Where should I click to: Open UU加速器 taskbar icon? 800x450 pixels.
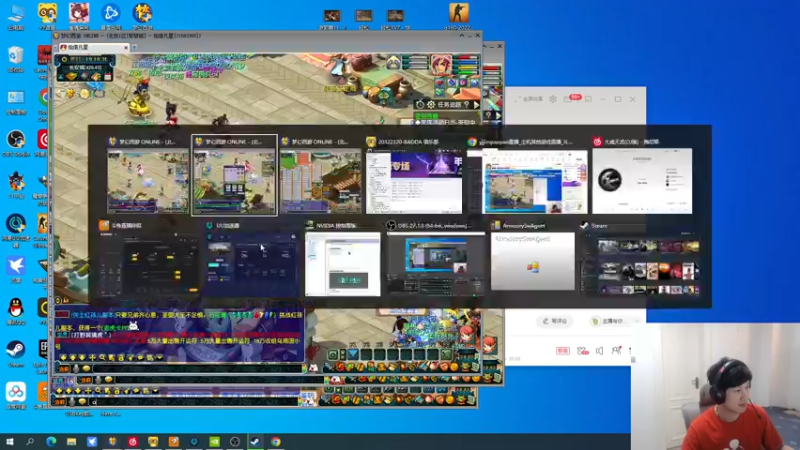(x=194, y=441)
